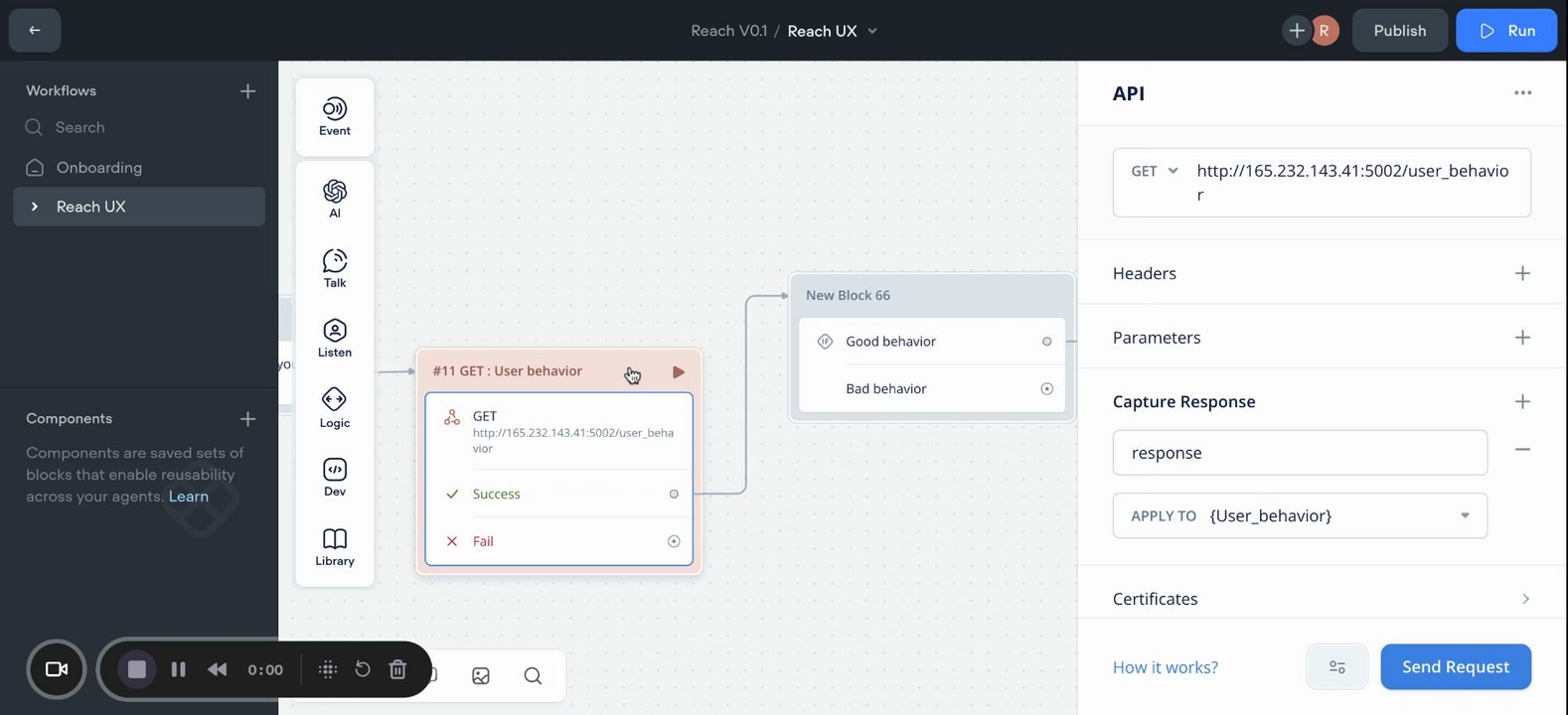Open the Event block menu

pyautogui.click(x=335, y=116)
